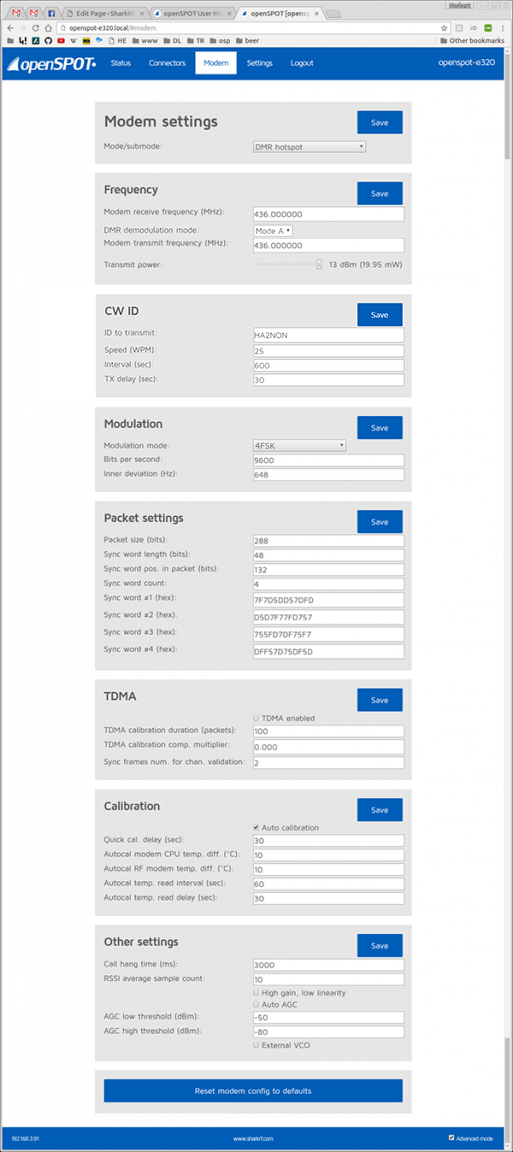The height and width of the screenshot is (1152, 513).
Task: Open the Chrome menu icon
Action: (x=501, y=27)
